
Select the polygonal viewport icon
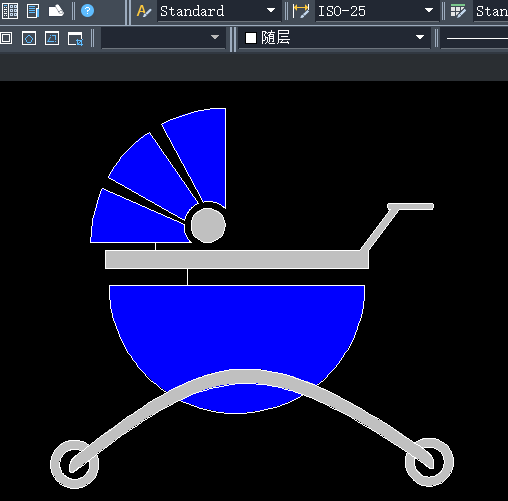tap(29, 38)
